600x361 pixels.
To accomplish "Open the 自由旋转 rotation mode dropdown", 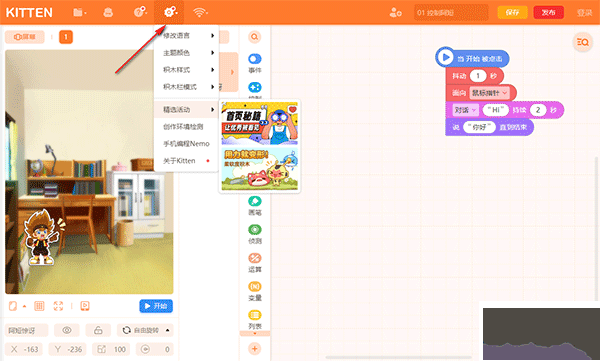I will click(145, 330).
